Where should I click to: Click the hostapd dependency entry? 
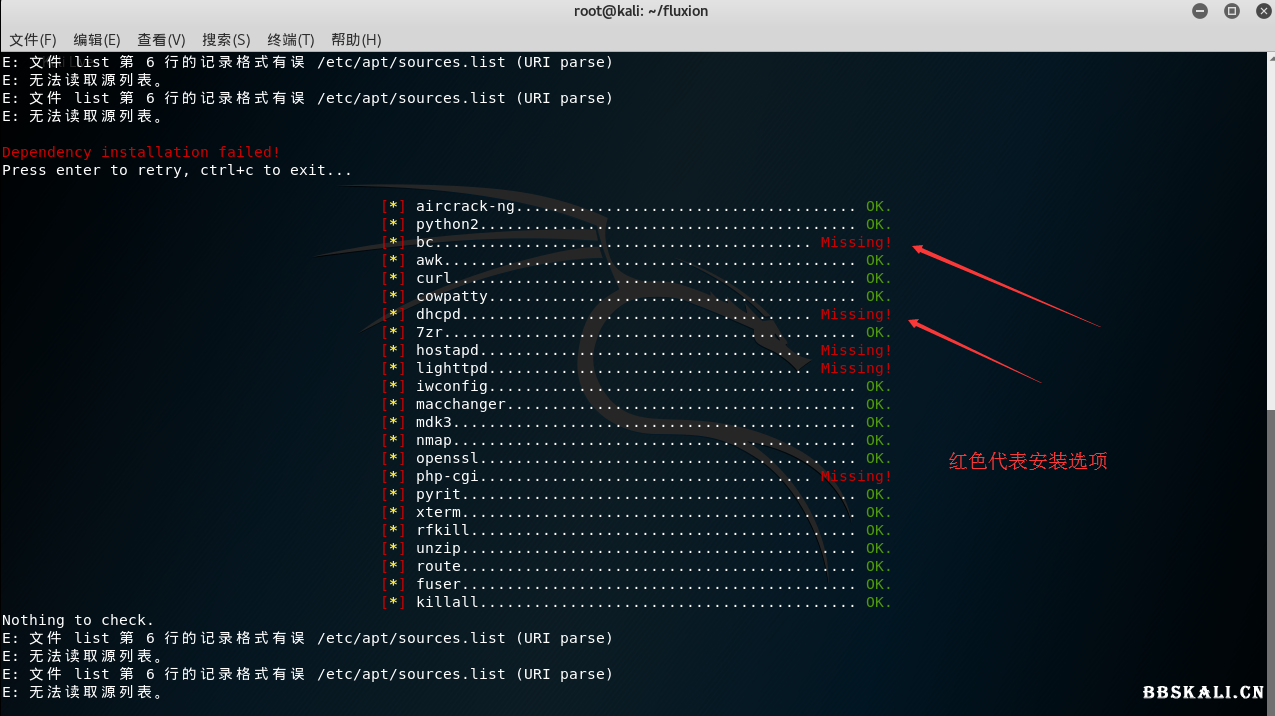447,350
